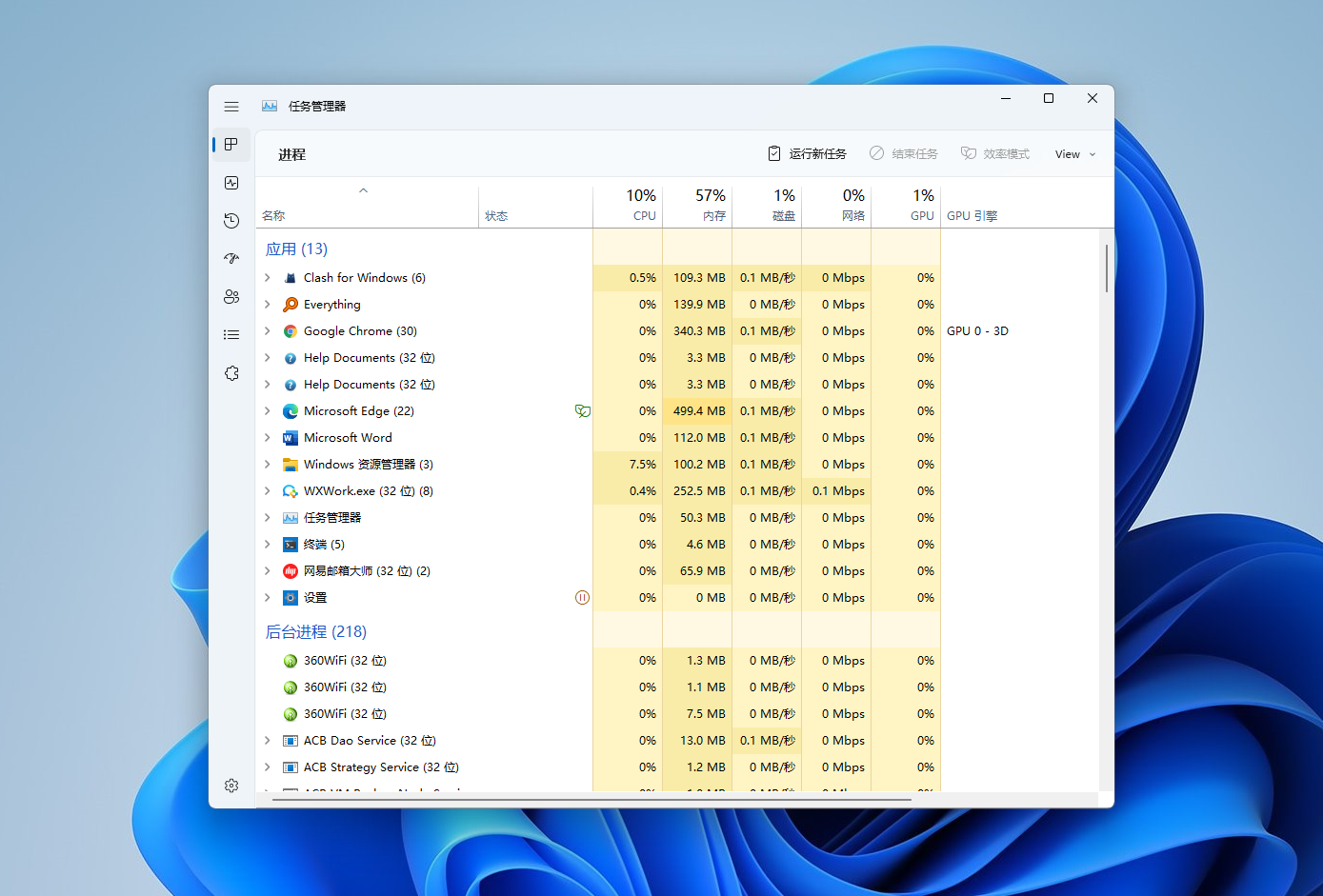This screenshot has width=1323, height=896.
Task: Expand the 终端 (5) group
Action: point(268,545)
